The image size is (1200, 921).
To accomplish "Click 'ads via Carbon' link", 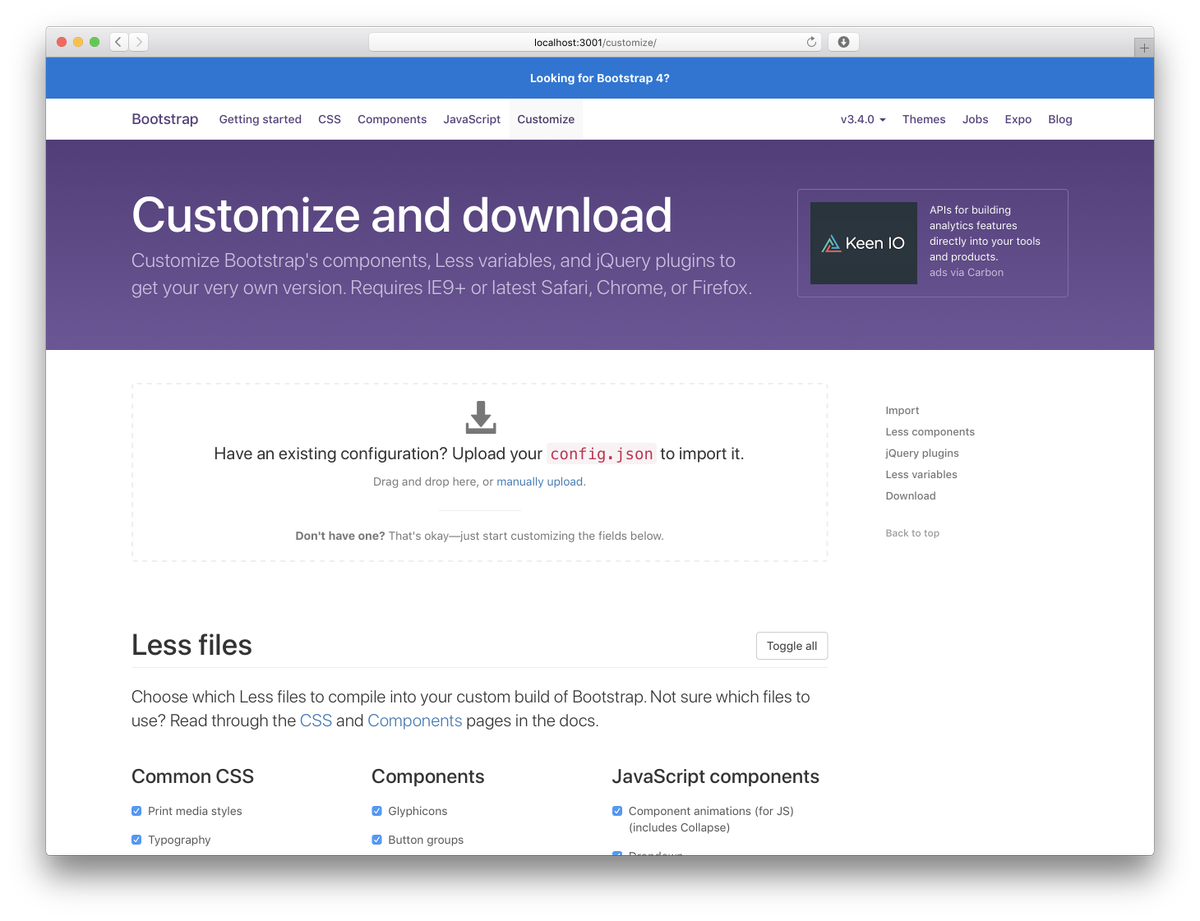I will click(966, 272).
